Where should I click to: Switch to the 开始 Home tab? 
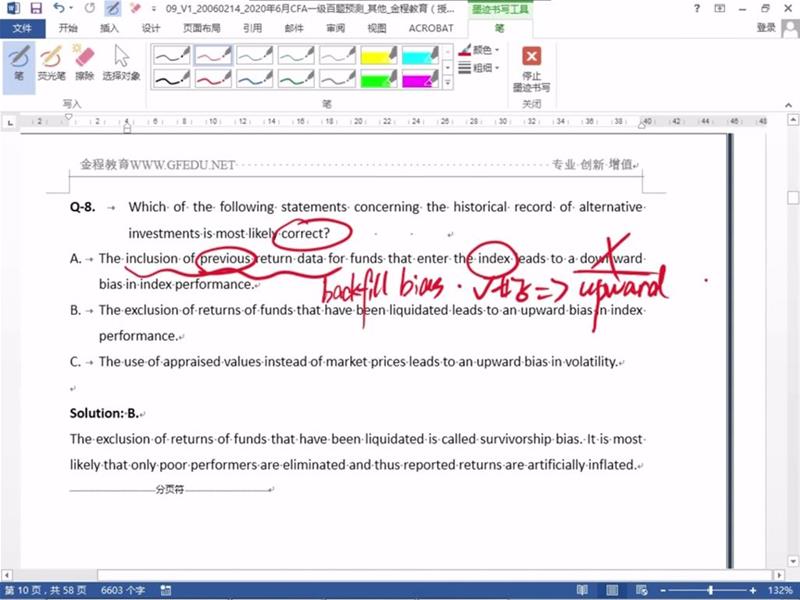[68, 28]
